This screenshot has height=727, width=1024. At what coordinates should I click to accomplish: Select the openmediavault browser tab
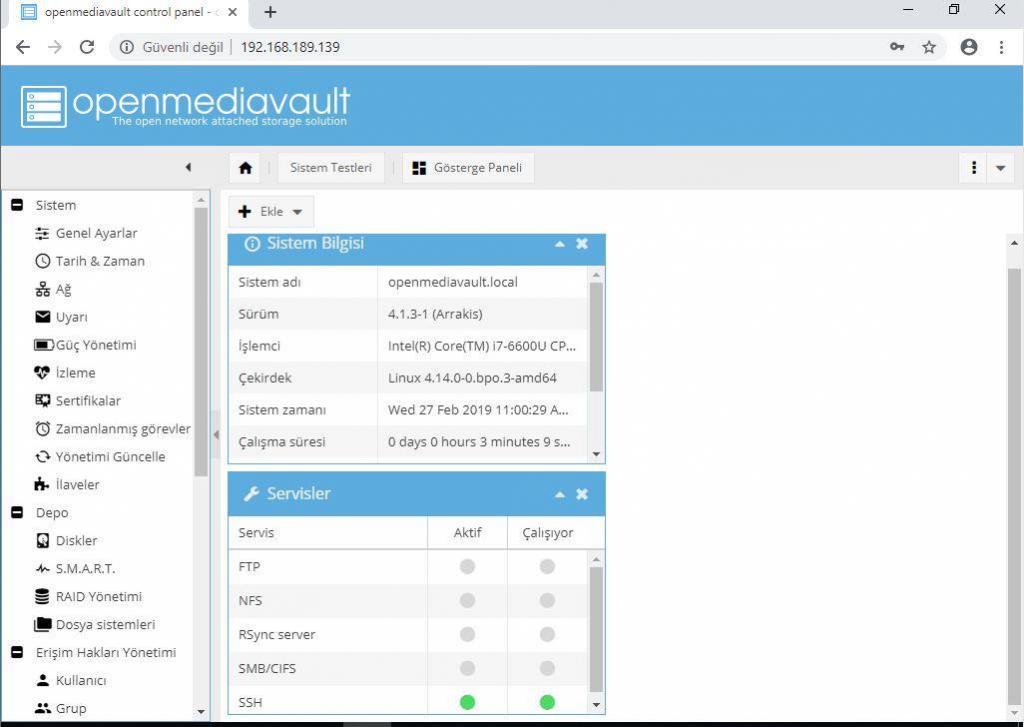(x=129, y=12)
